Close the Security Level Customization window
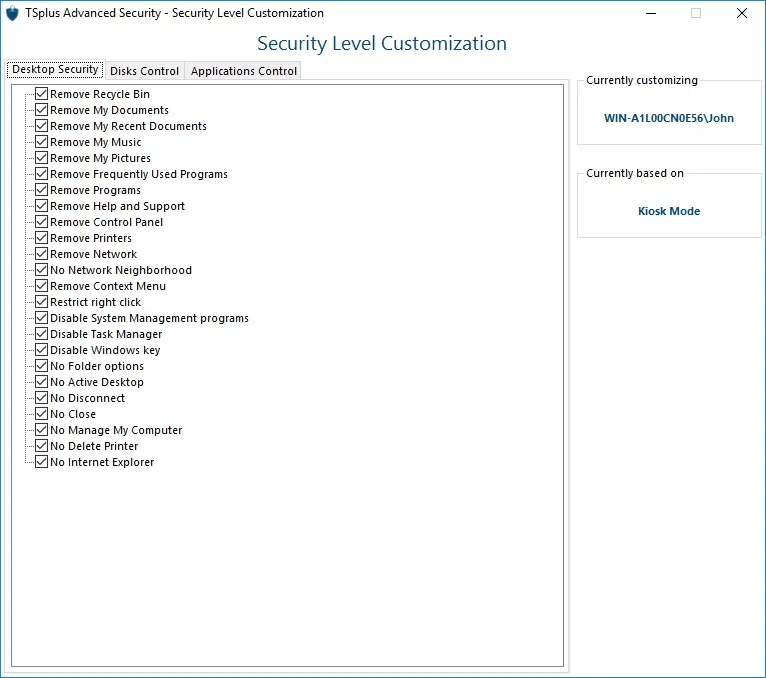 pyautogui.click(x=742, y=13)
